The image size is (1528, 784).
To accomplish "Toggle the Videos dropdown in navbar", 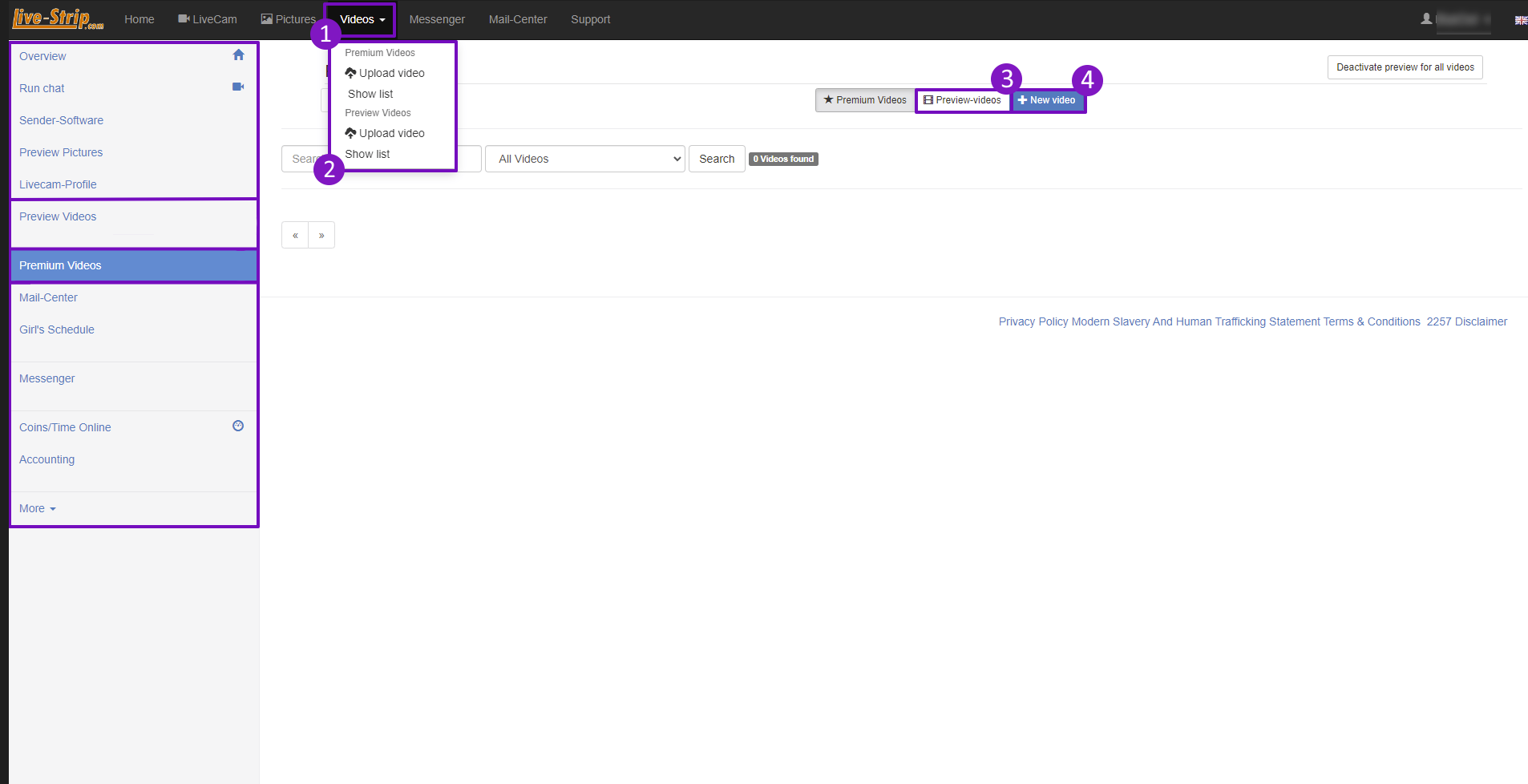I will tap(362, 19).
